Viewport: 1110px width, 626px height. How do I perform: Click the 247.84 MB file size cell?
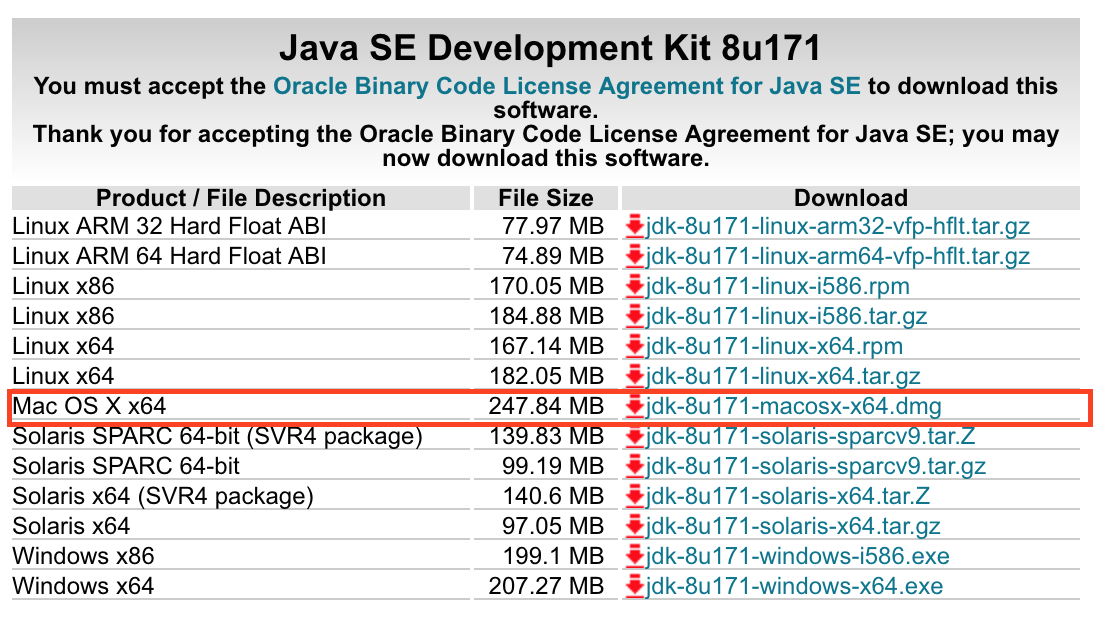tap(546, 407)
